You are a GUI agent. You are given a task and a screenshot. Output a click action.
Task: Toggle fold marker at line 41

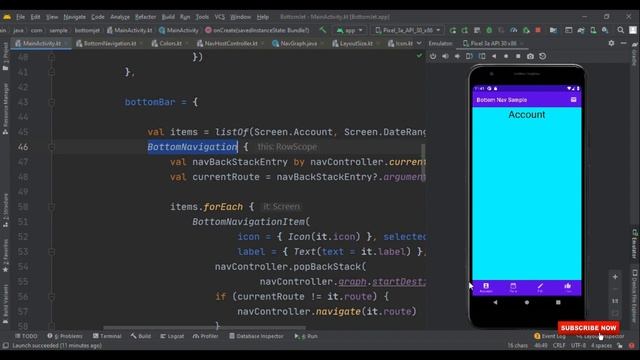click(x=51, y=72)
